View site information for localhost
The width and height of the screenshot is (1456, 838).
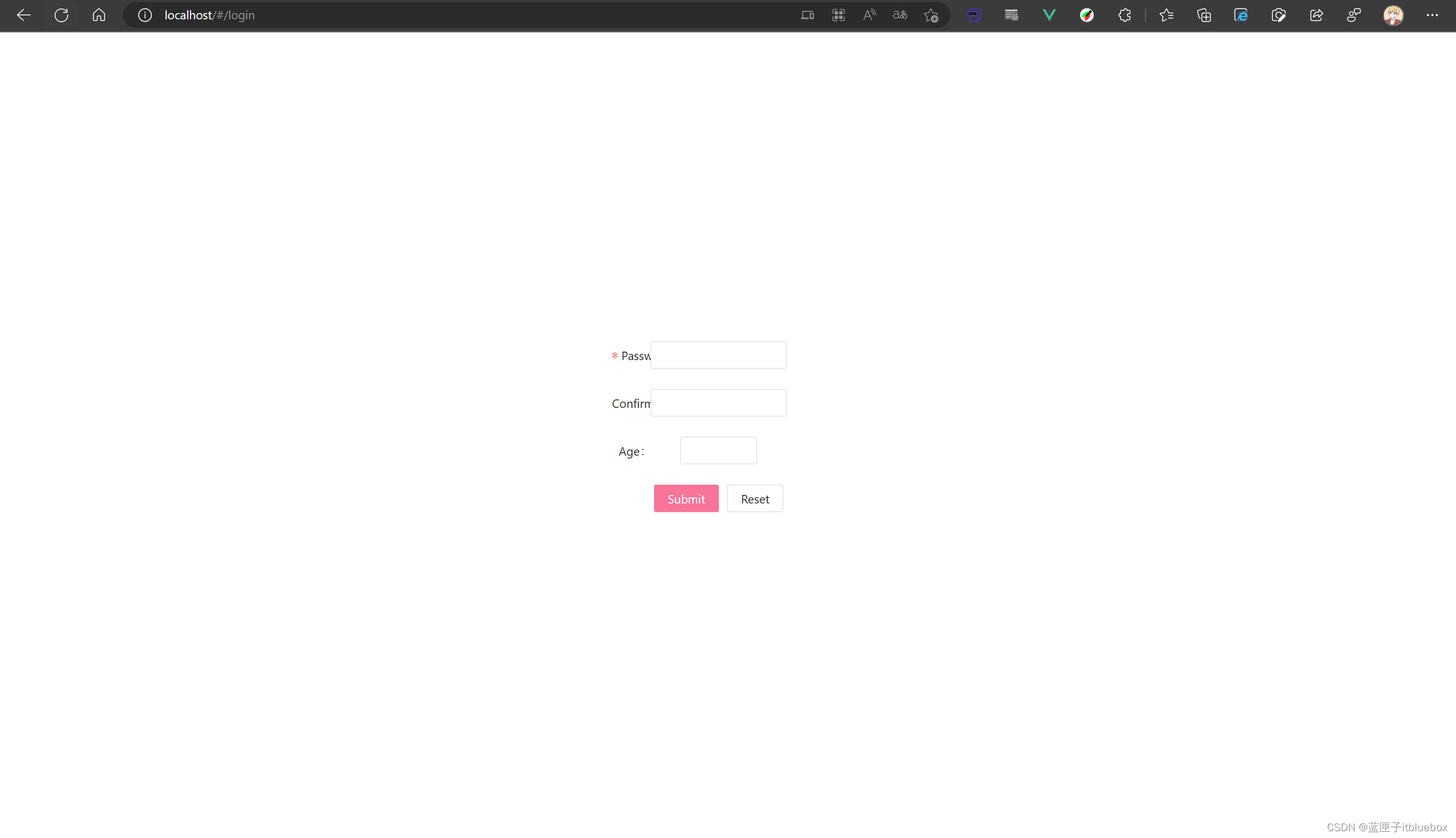[x=145, y=15]
